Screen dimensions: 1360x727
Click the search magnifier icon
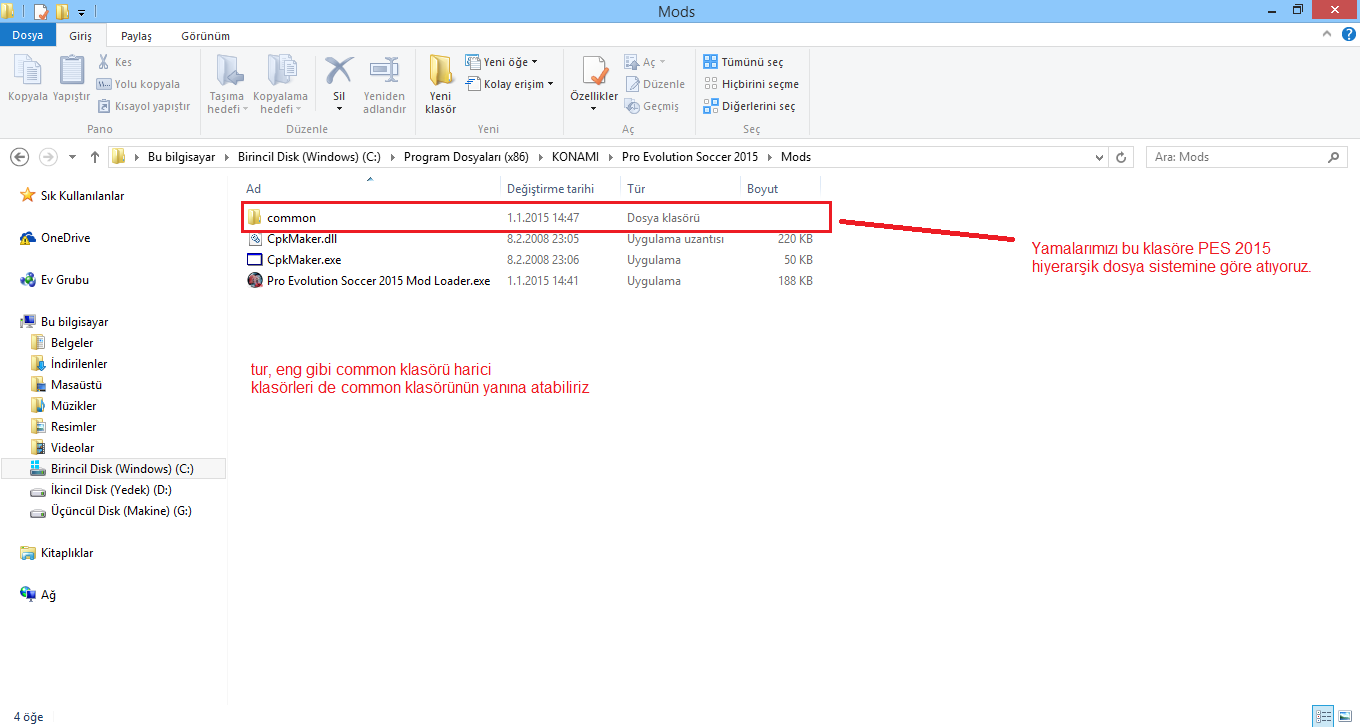tap(1333, 157)
